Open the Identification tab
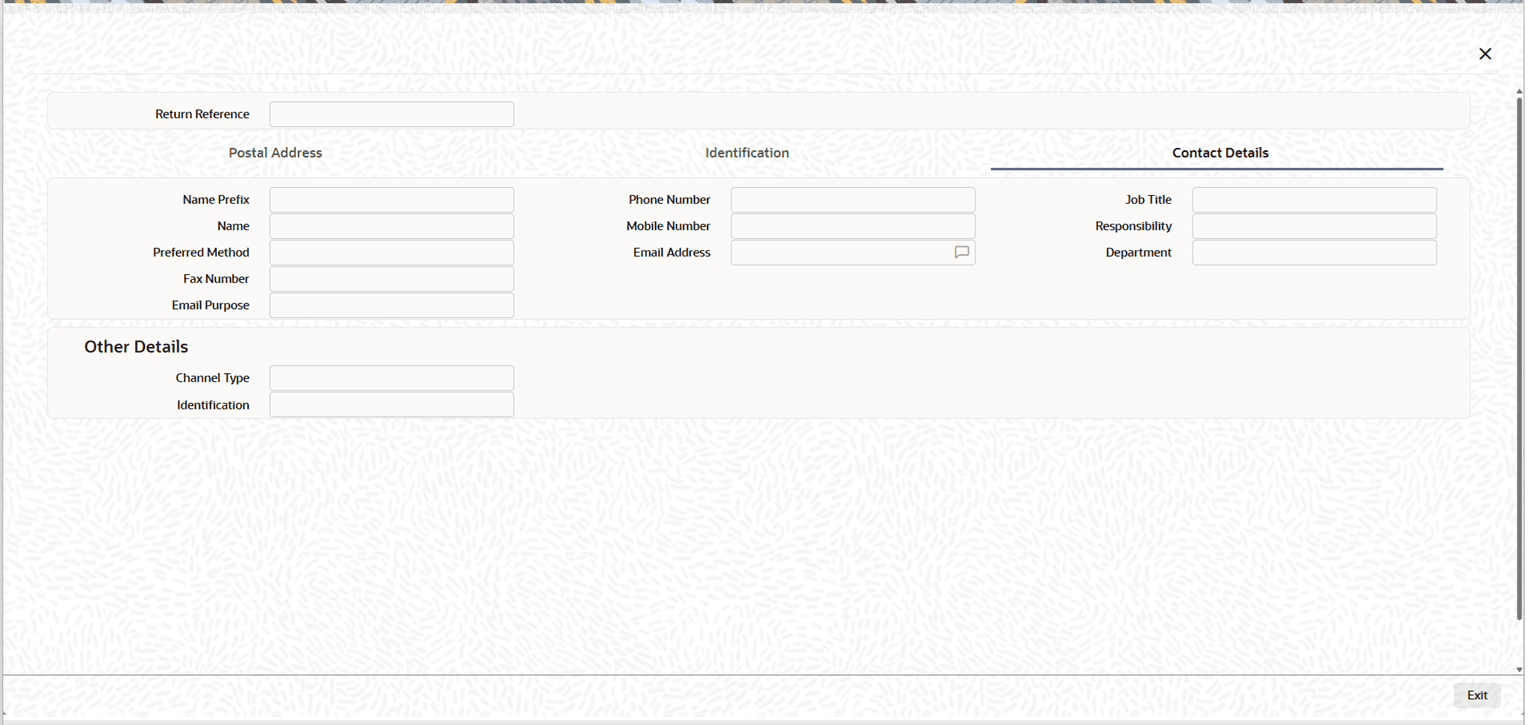This screenshot has width=1528, height=725. (x=747, y=153)
